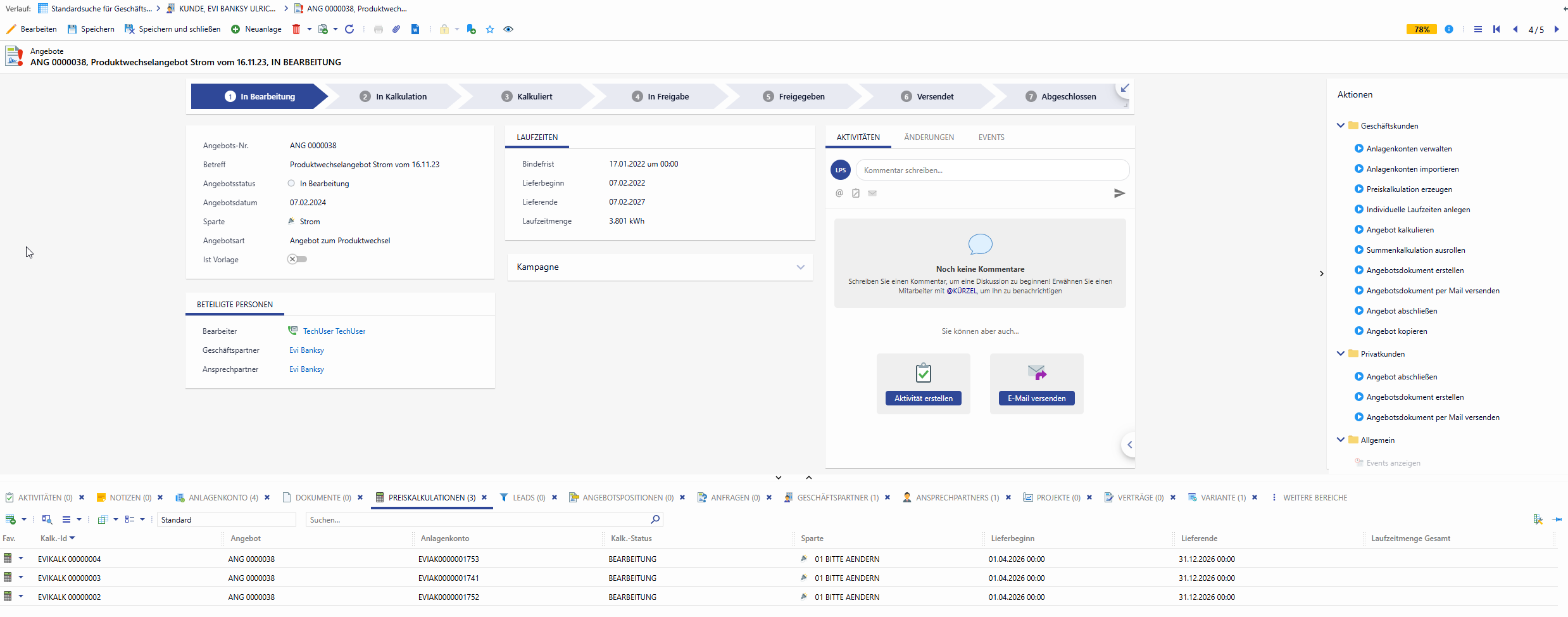Click the blue info icon beside 78%
This screenshot has height=617, width=1568.
[1449, 29]
